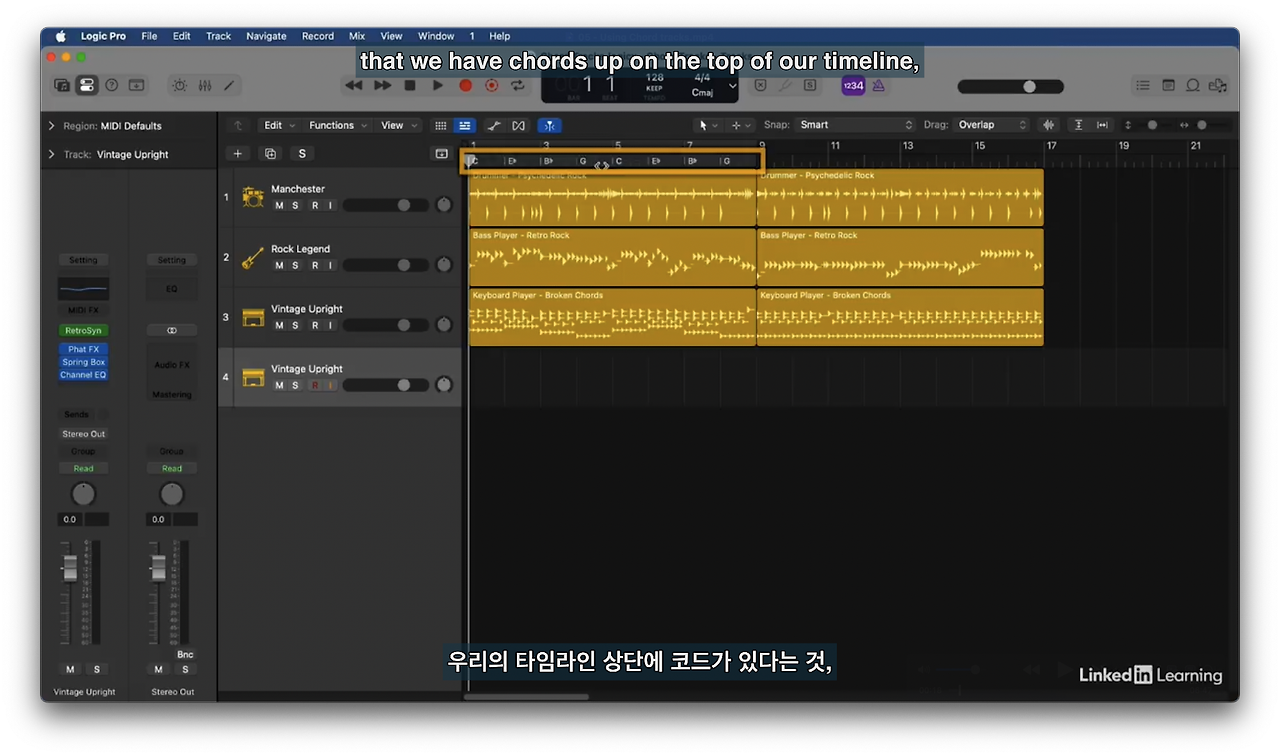Image resolution: width=1280 pixels, height=756 pixels.
Task: Toggle the metronome click icon
Action: pyautogui.click(x=878, y=86)
